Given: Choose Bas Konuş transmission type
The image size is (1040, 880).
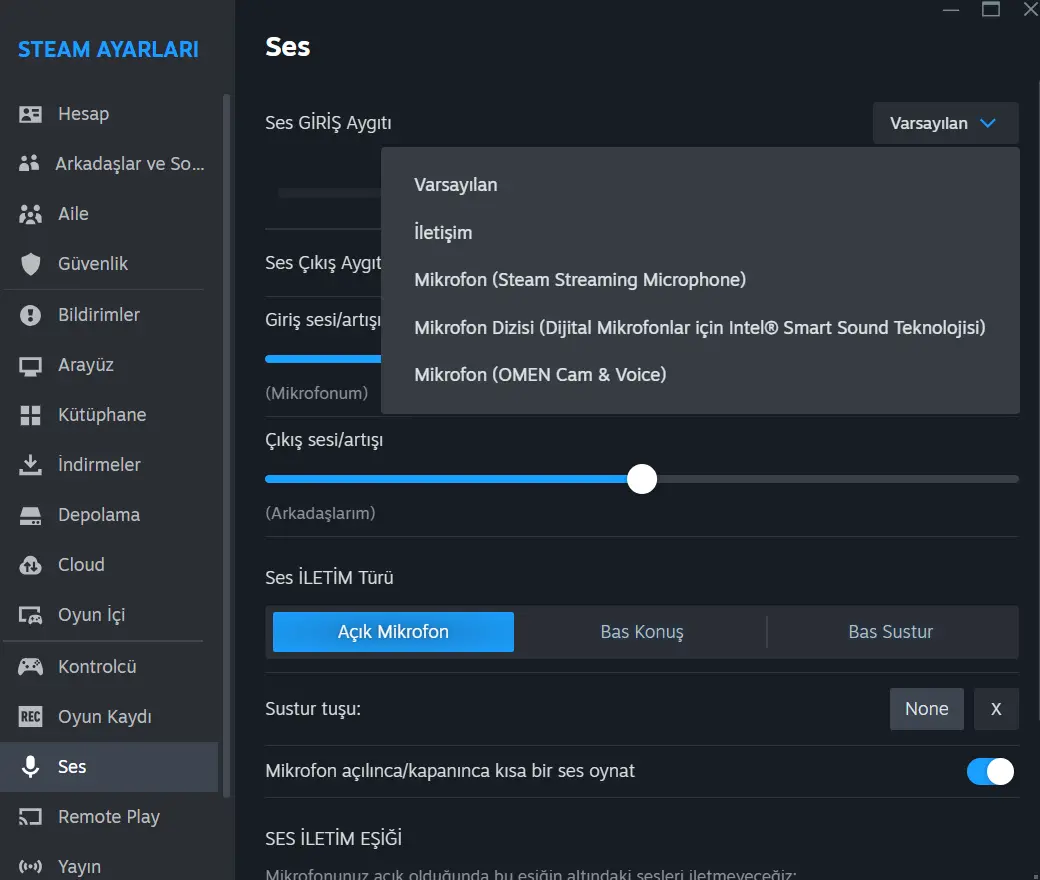Looking at the screenshot, I should click(641, 632).
